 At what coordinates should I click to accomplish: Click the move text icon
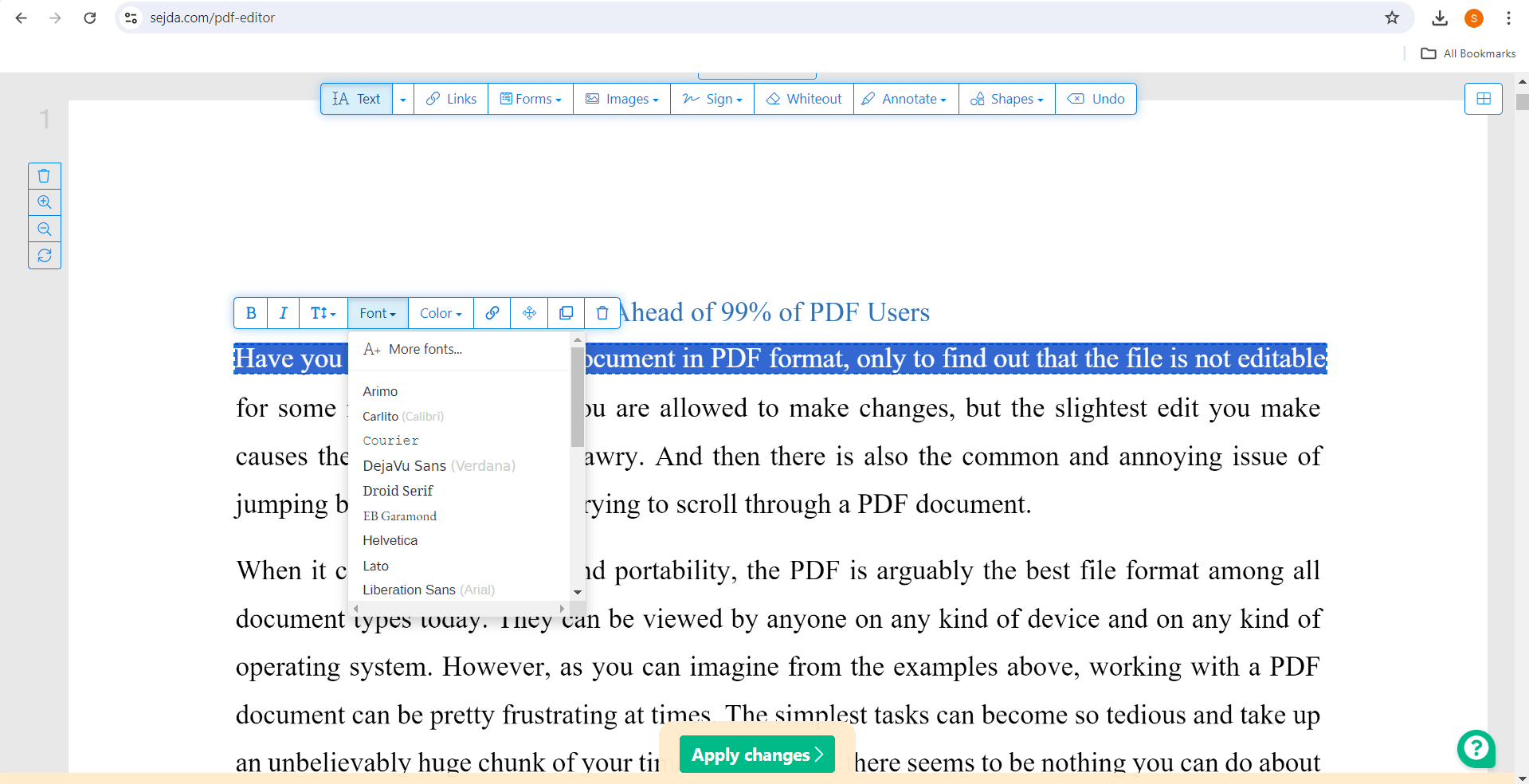pyautogui.click(x=529, y=313)
